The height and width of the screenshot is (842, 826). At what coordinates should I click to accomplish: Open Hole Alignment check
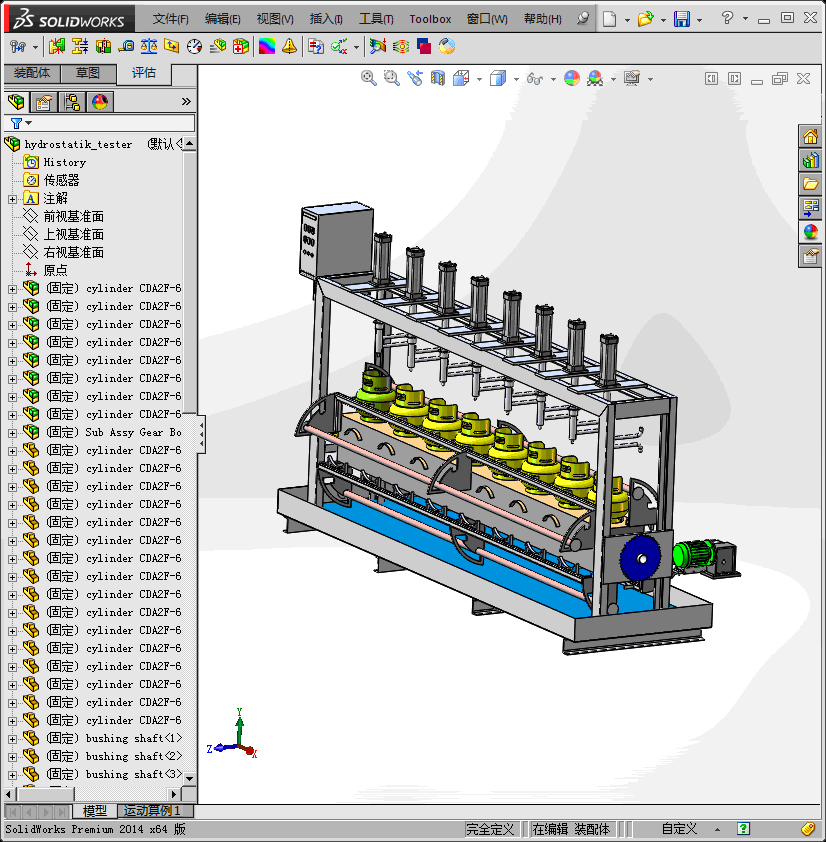103,47
